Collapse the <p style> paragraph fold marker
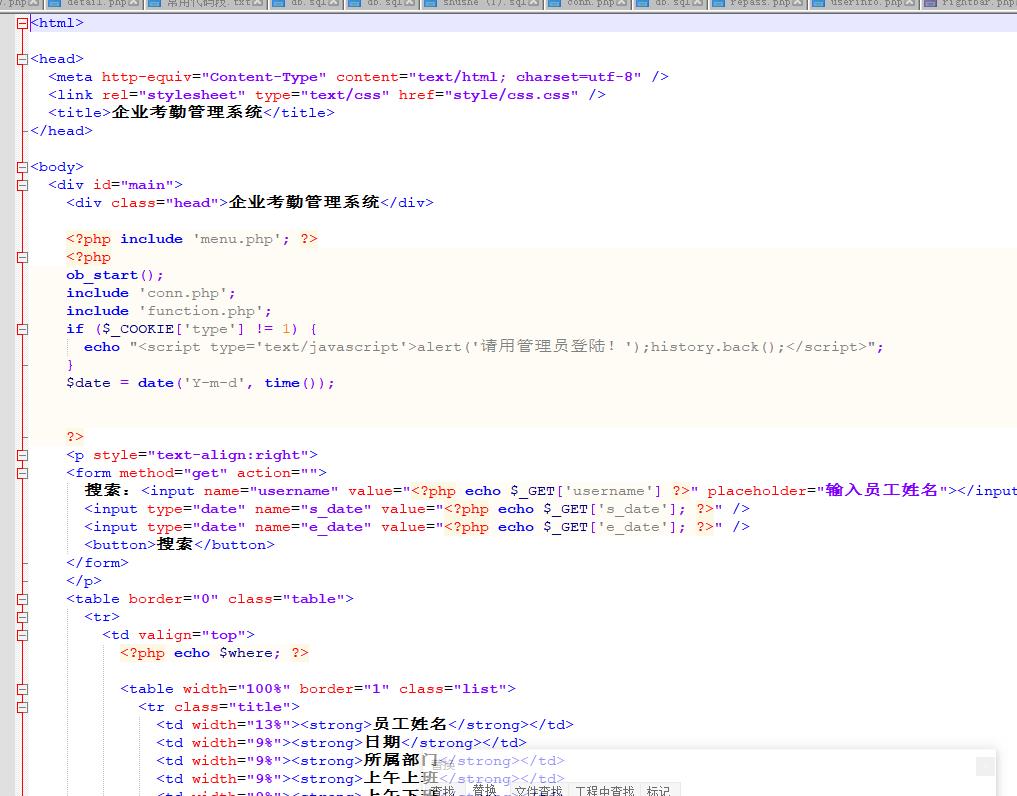The width and height of the screenshot is (1017, 796). pos(23,455)
